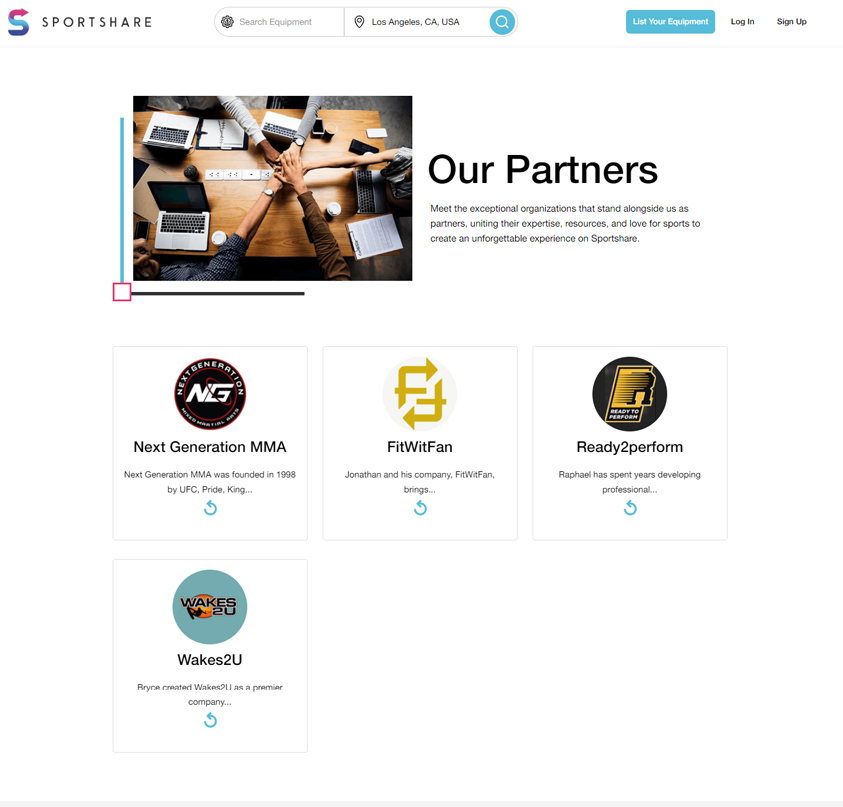843x807 pixels.
Task: Click the List Your Equipment button
Action: point(670,22)
